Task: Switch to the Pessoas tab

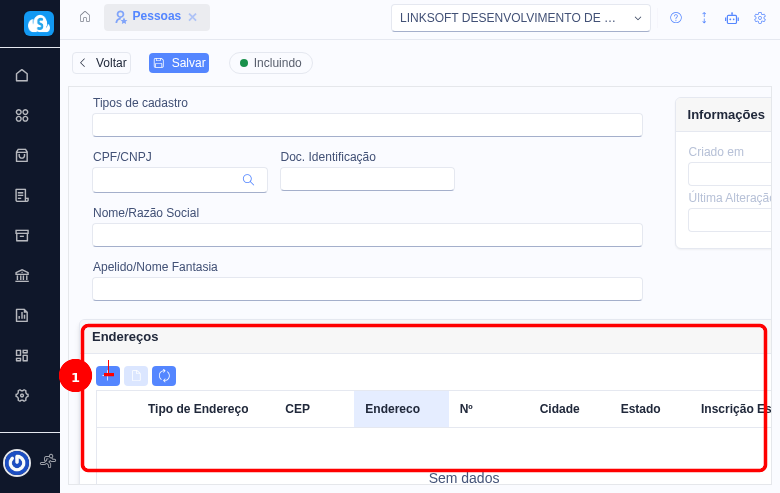Action: coord(156,17)
